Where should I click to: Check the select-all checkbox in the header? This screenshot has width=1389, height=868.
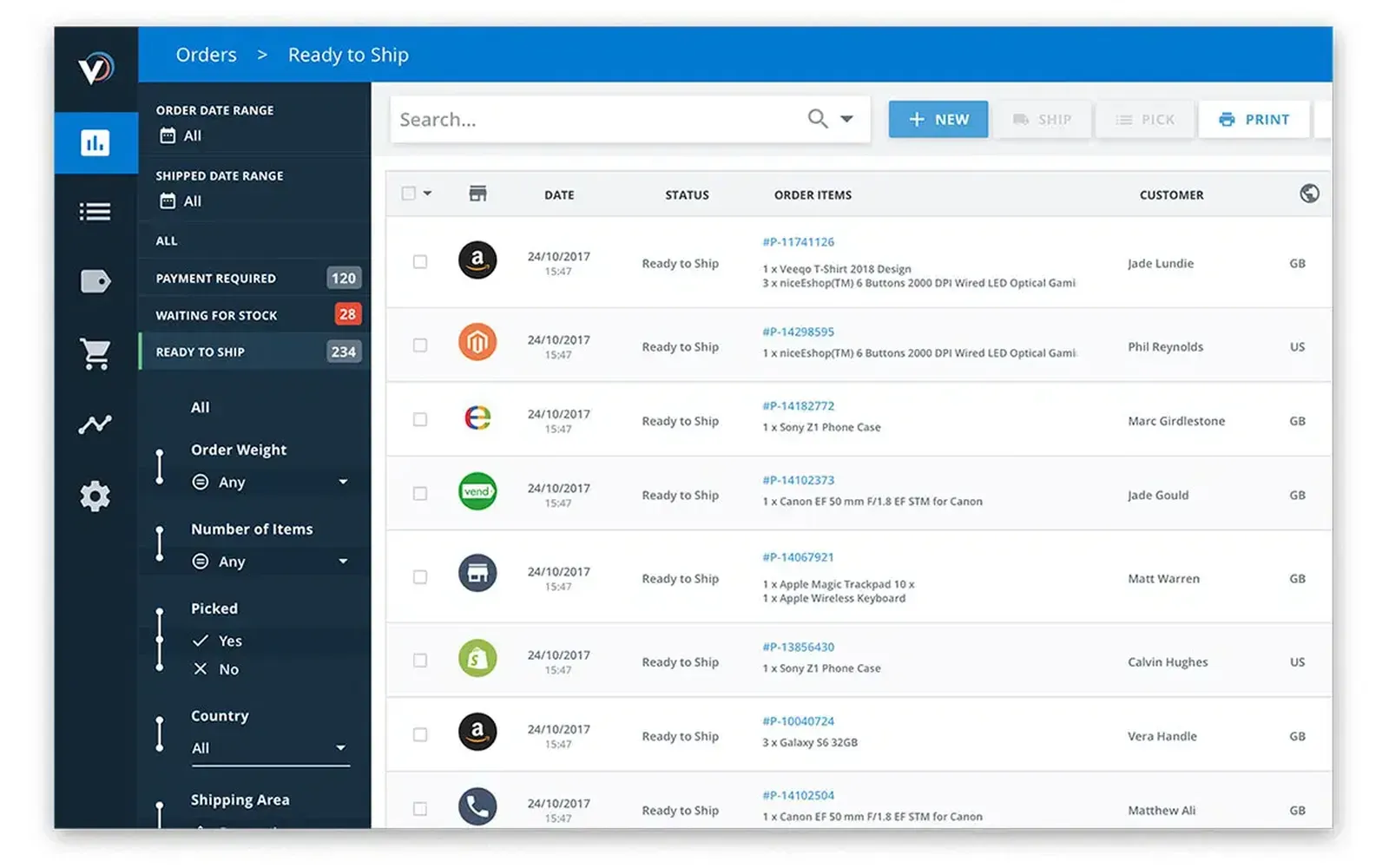409,193
